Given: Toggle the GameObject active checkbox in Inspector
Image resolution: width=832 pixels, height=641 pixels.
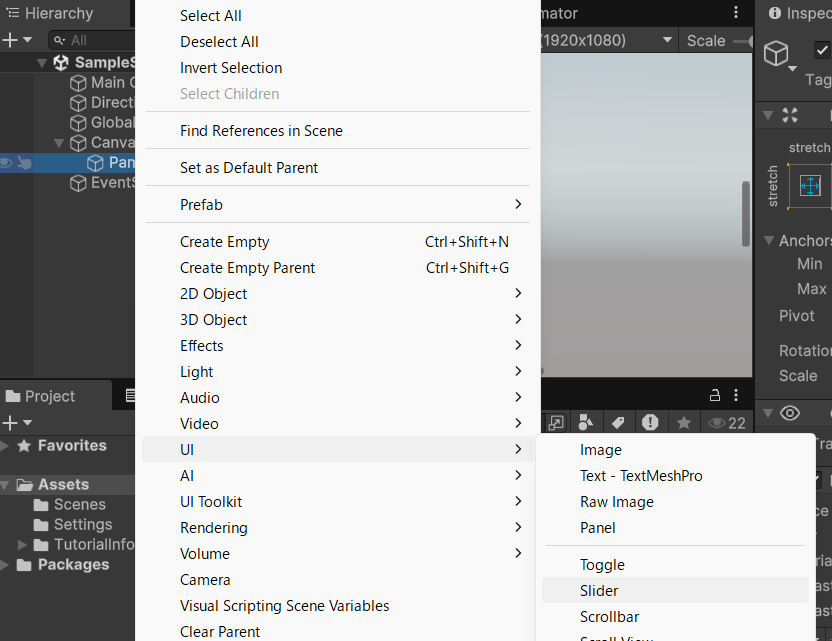Looking at the screenshot, I should click(x=822, y=50).
